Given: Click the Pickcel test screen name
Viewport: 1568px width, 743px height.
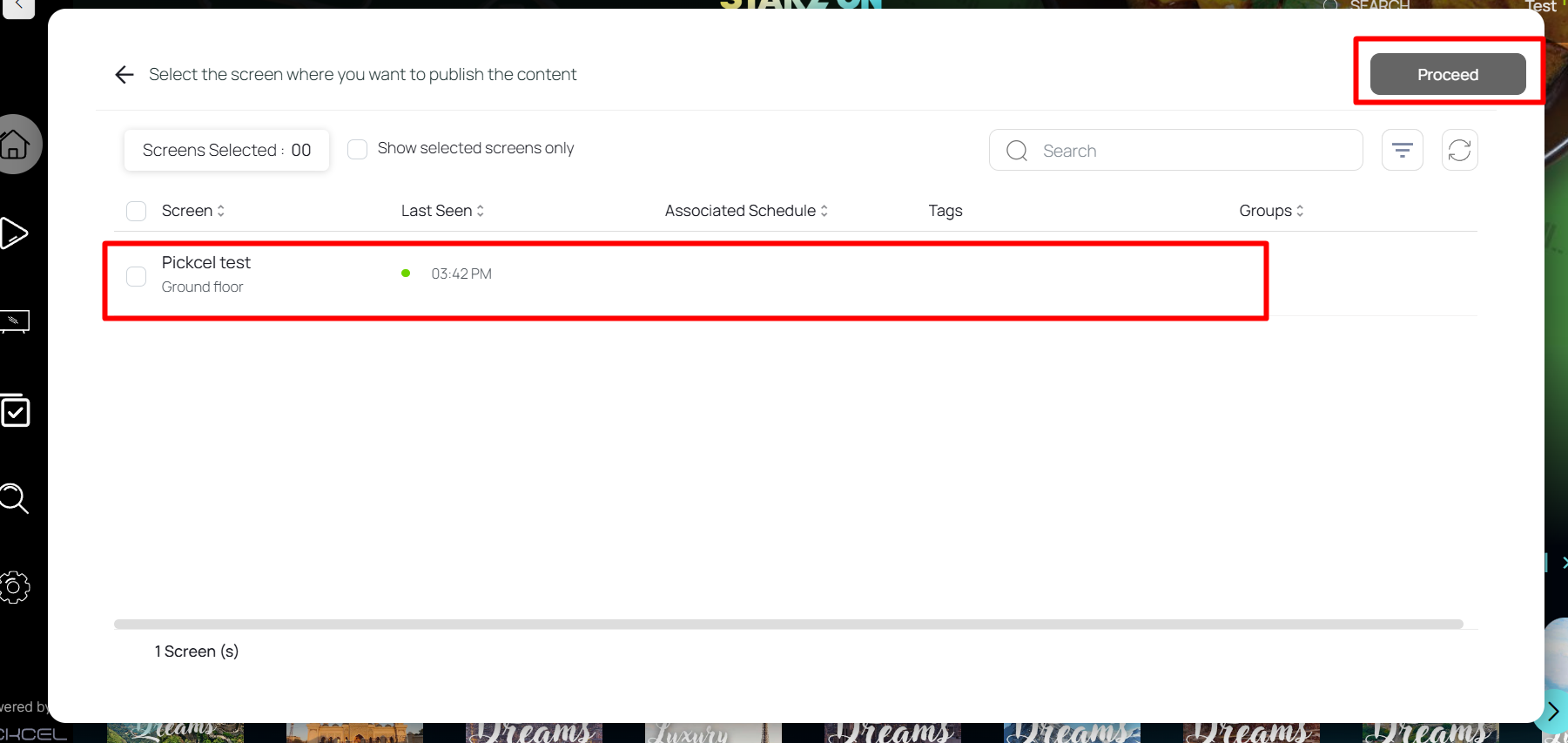Looking at the screenshot, I should [206, 263].
